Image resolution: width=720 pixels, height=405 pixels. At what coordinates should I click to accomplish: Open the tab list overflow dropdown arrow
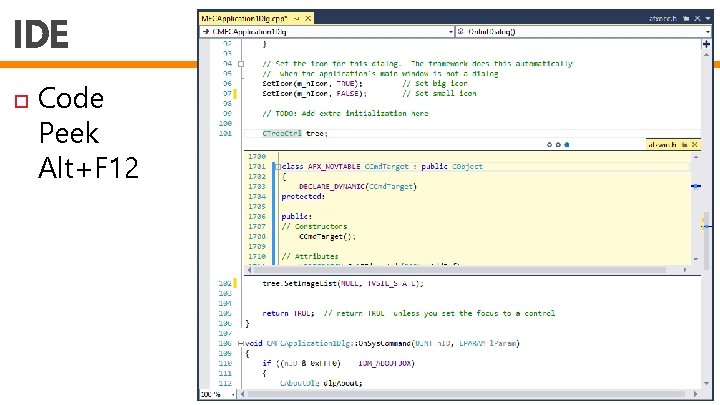(708, 18)
